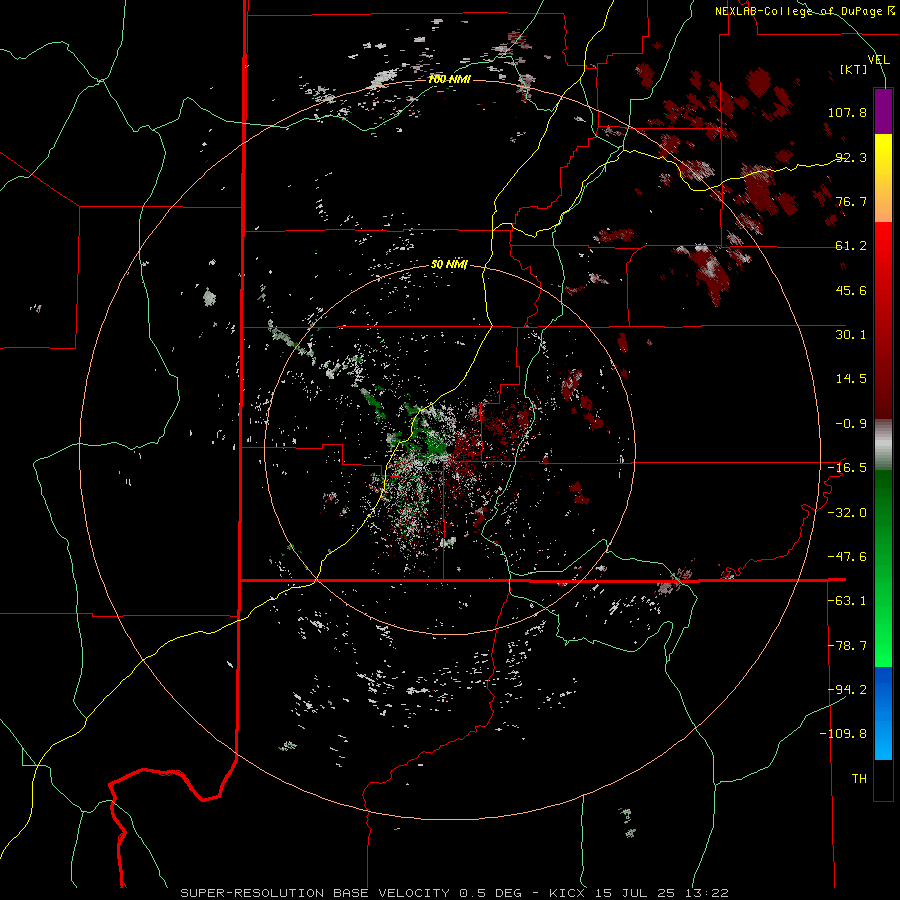
Task: Select the -63.1 velocity scale label
Action: click(x=847, y=601)
